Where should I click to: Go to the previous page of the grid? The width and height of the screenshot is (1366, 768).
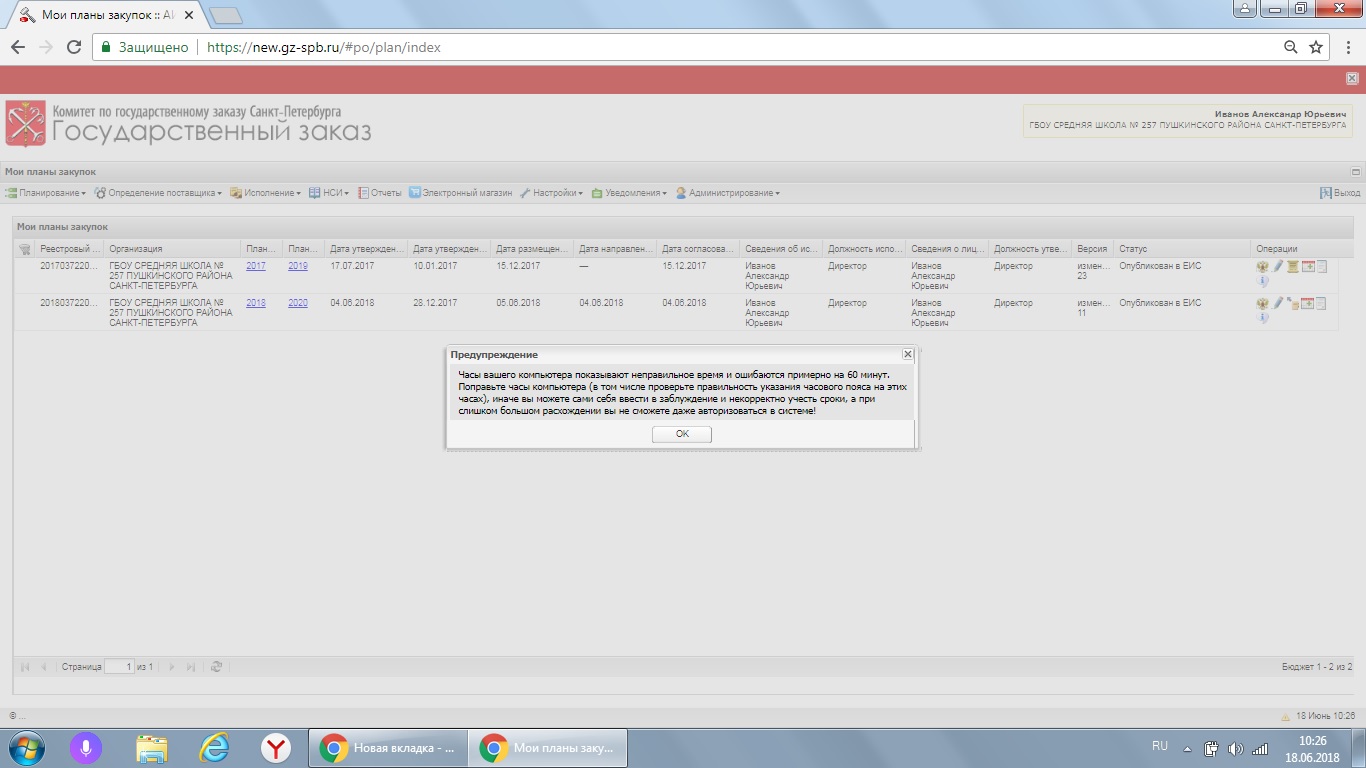pos(43,667)
